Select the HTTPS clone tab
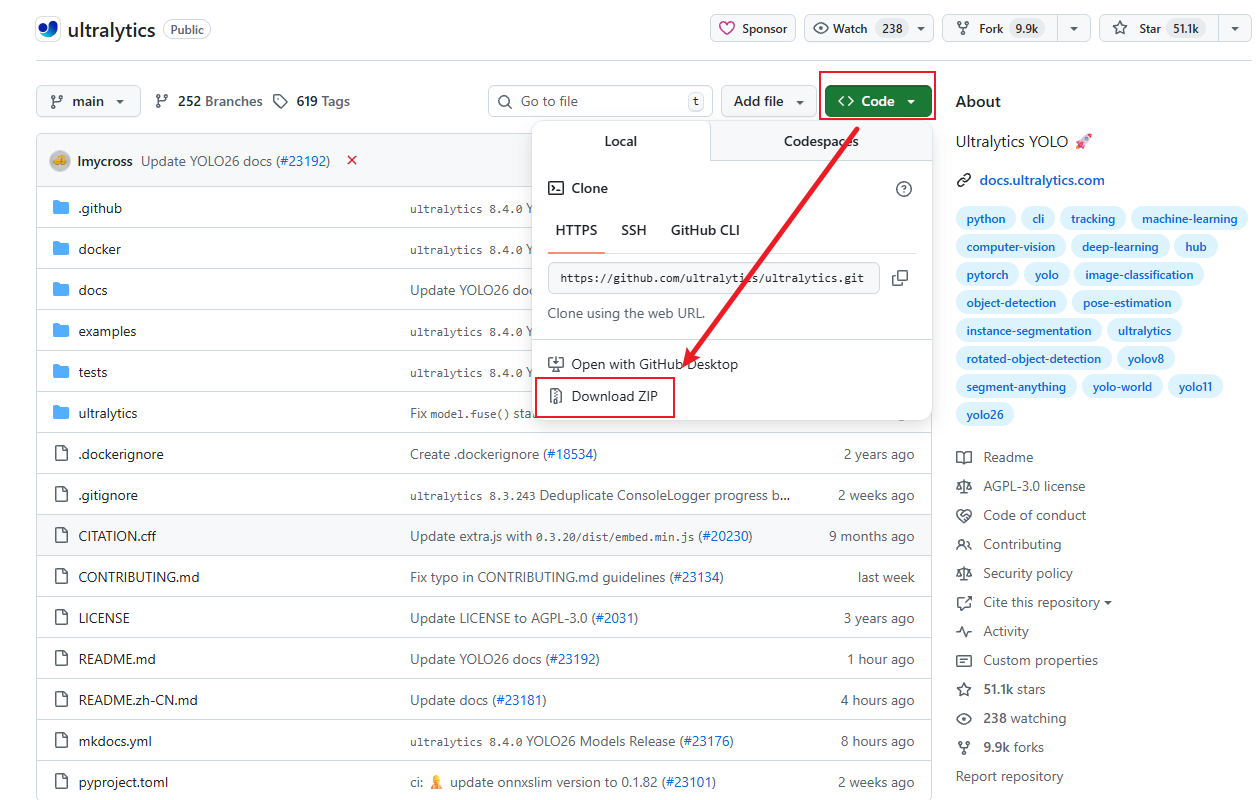The image size is (1259, 800). (x=577, y=230)
